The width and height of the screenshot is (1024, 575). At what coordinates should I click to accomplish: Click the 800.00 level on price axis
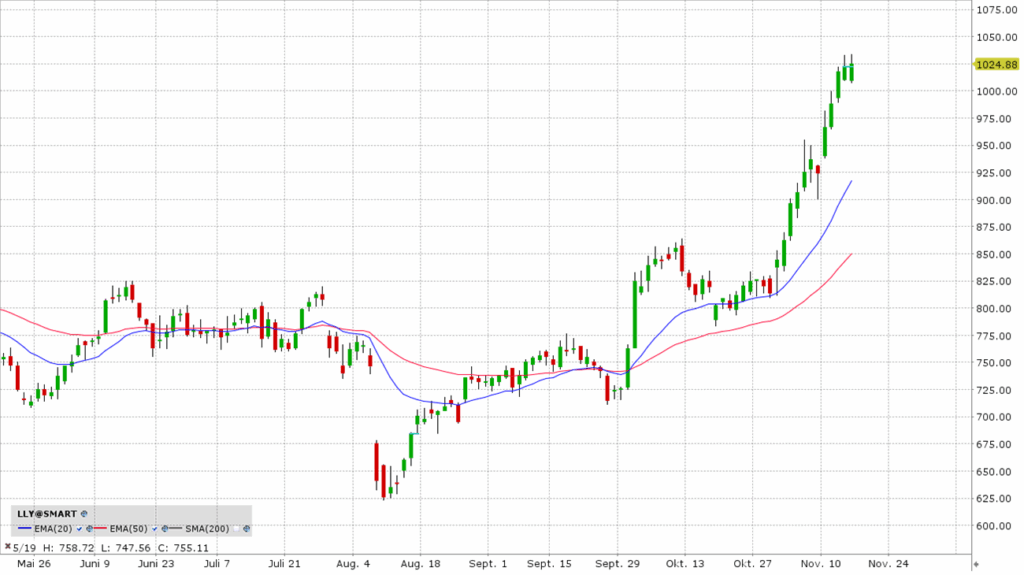coord(996,308)
